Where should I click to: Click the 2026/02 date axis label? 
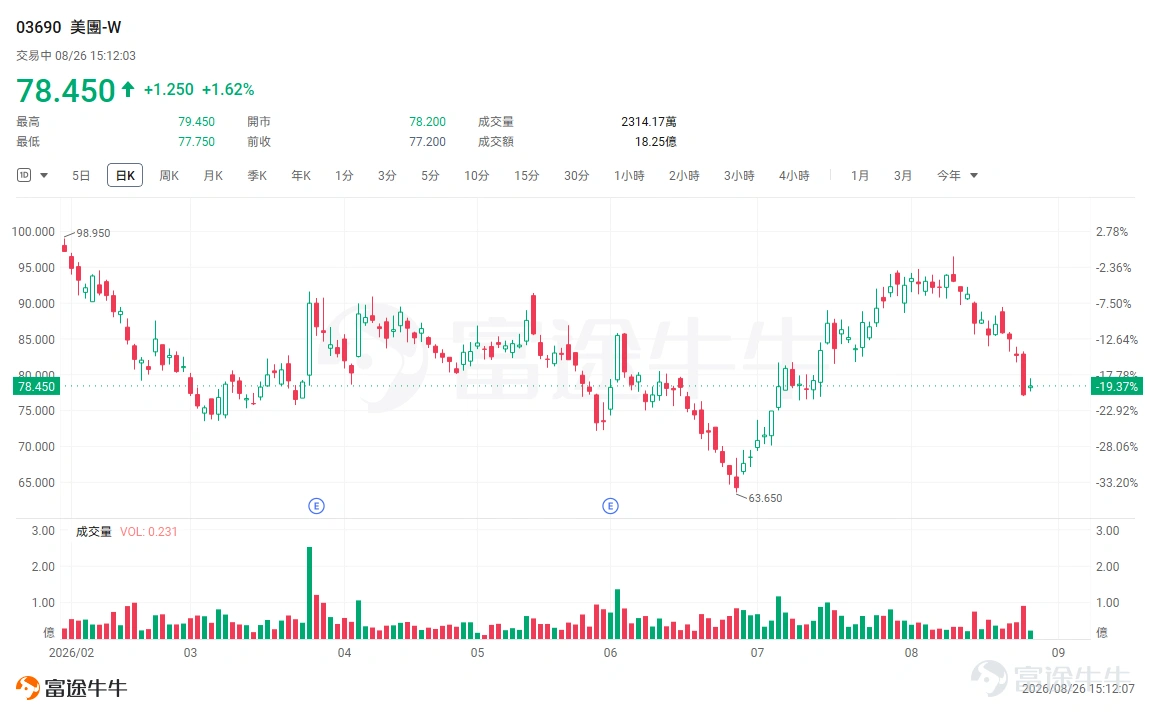[71, 653]
